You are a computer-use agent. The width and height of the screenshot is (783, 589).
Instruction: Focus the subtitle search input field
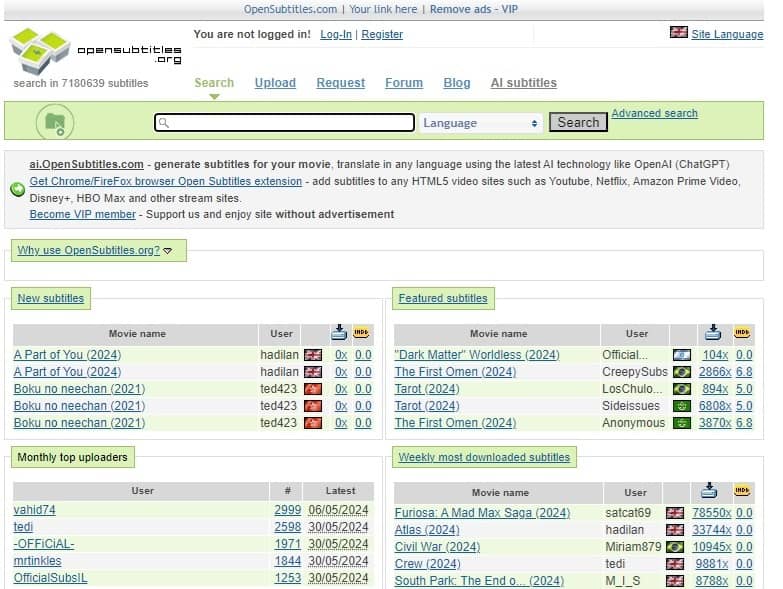284,123
